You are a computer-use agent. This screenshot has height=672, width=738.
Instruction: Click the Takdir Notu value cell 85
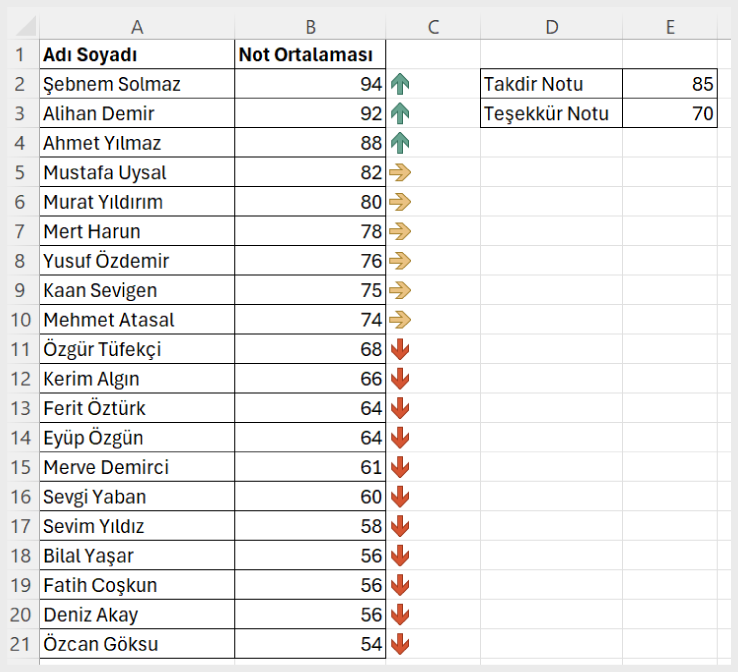(670, 84)
